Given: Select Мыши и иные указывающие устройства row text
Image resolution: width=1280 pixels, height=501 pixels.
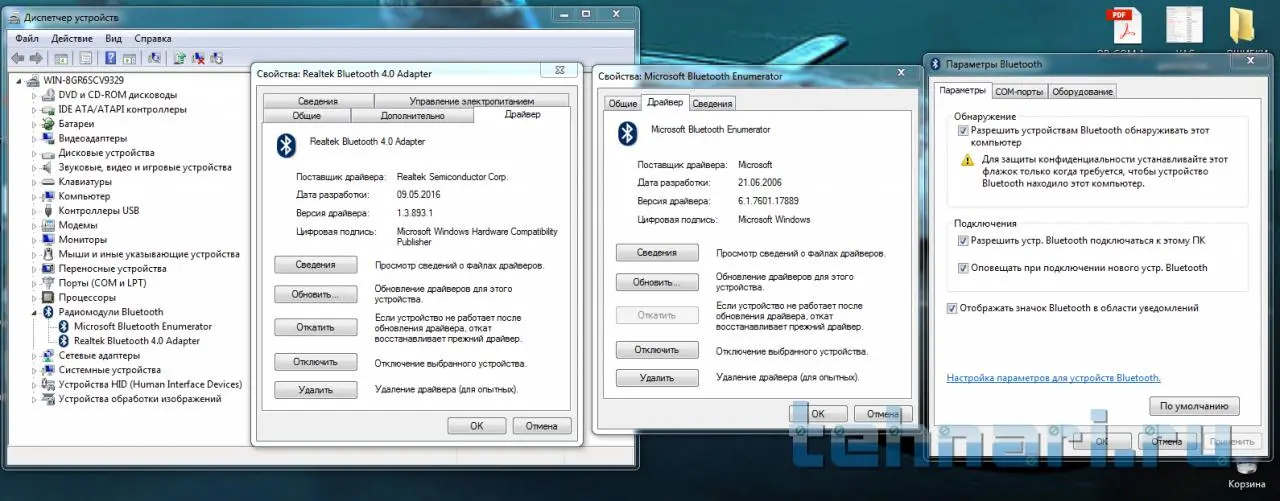Looking at the screenshot, I should click(149, 254).
